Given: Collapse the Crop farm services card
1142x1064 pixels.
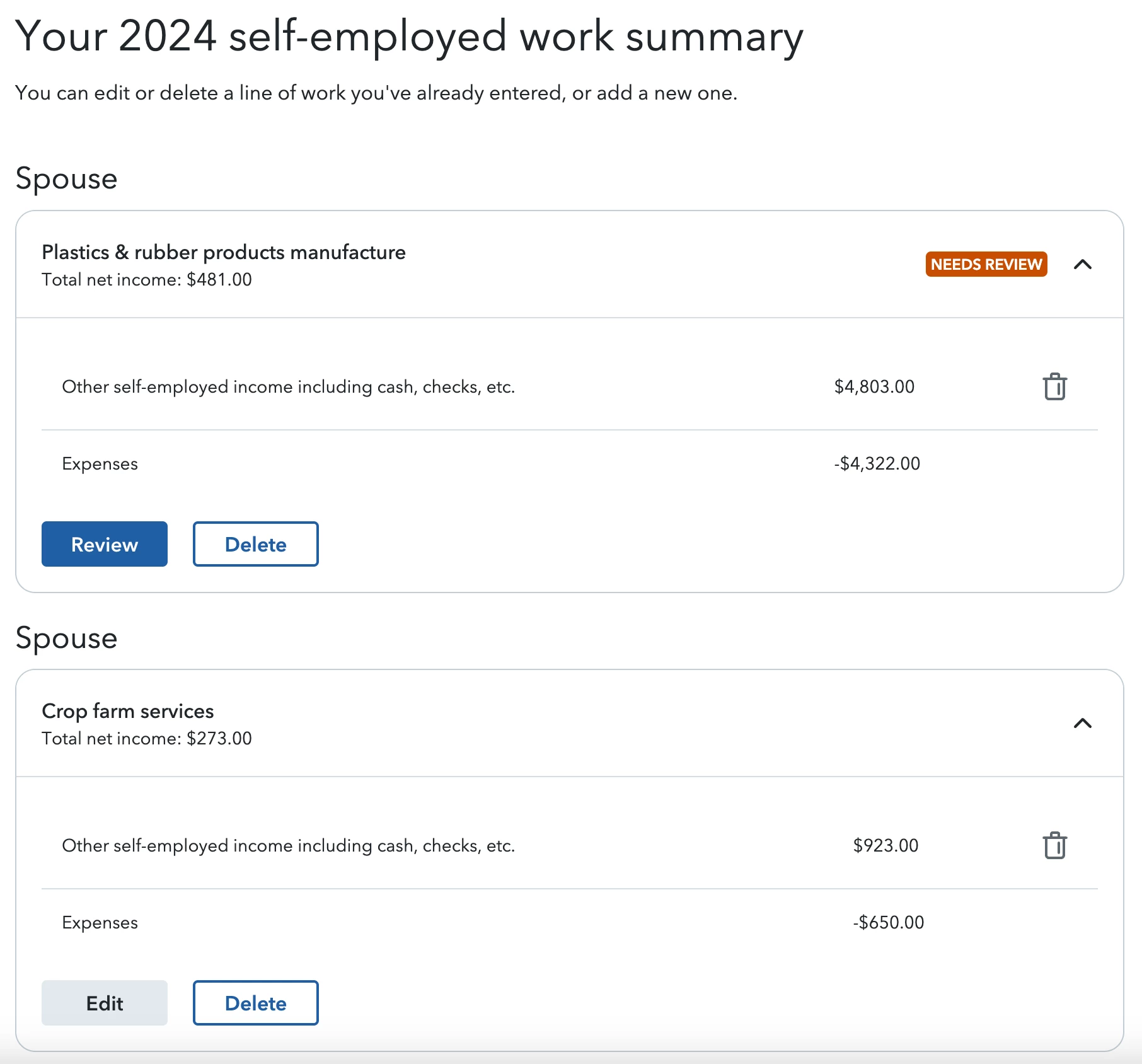Looking at the screenshot, I should click(x=1082, y=723).
